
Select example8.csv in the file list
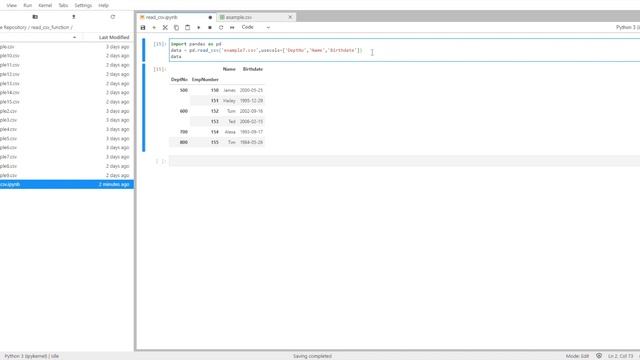67,166
